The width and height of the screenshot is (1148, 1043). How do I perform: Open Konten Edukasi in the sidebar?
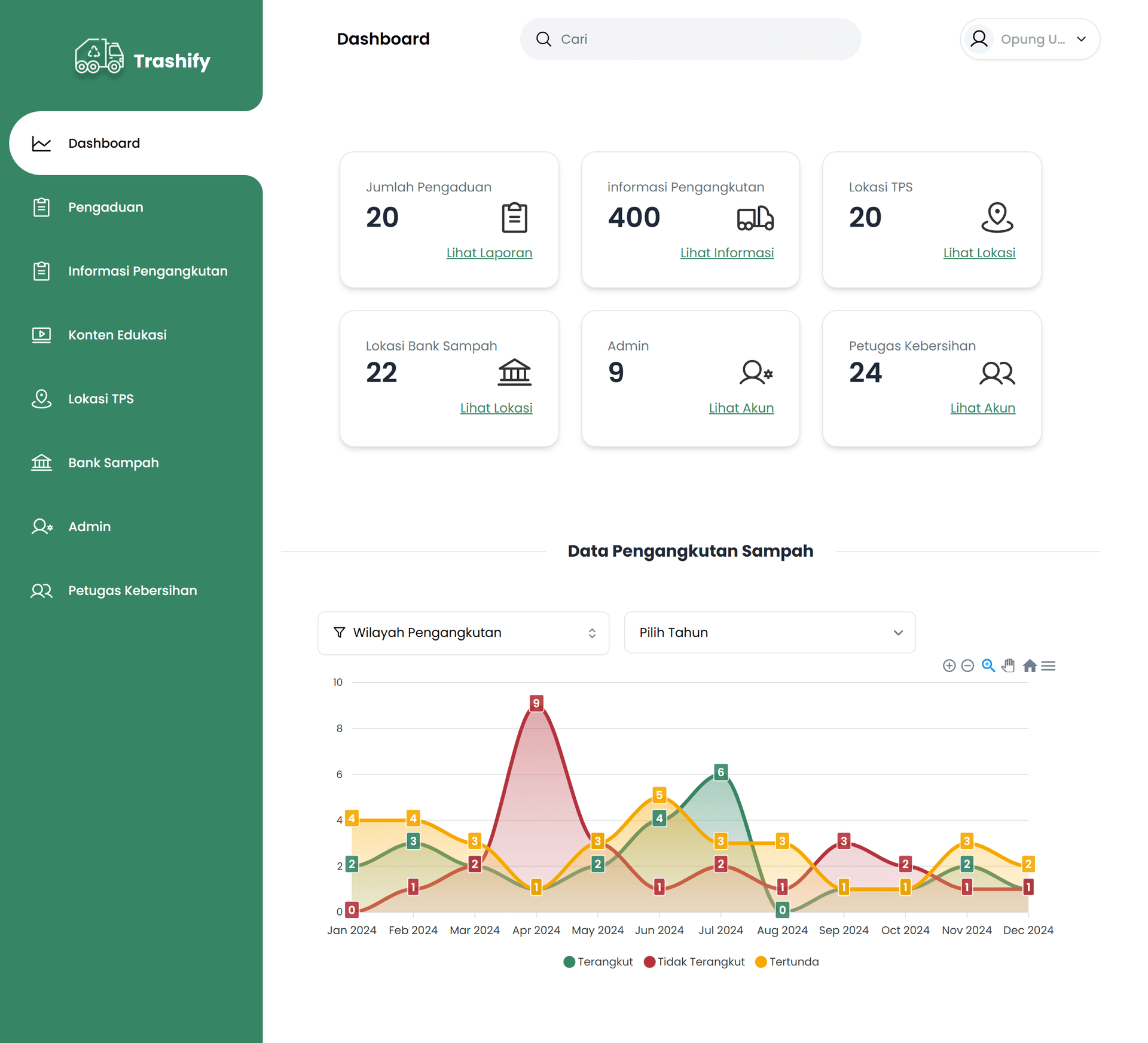[x=136, y=335]
